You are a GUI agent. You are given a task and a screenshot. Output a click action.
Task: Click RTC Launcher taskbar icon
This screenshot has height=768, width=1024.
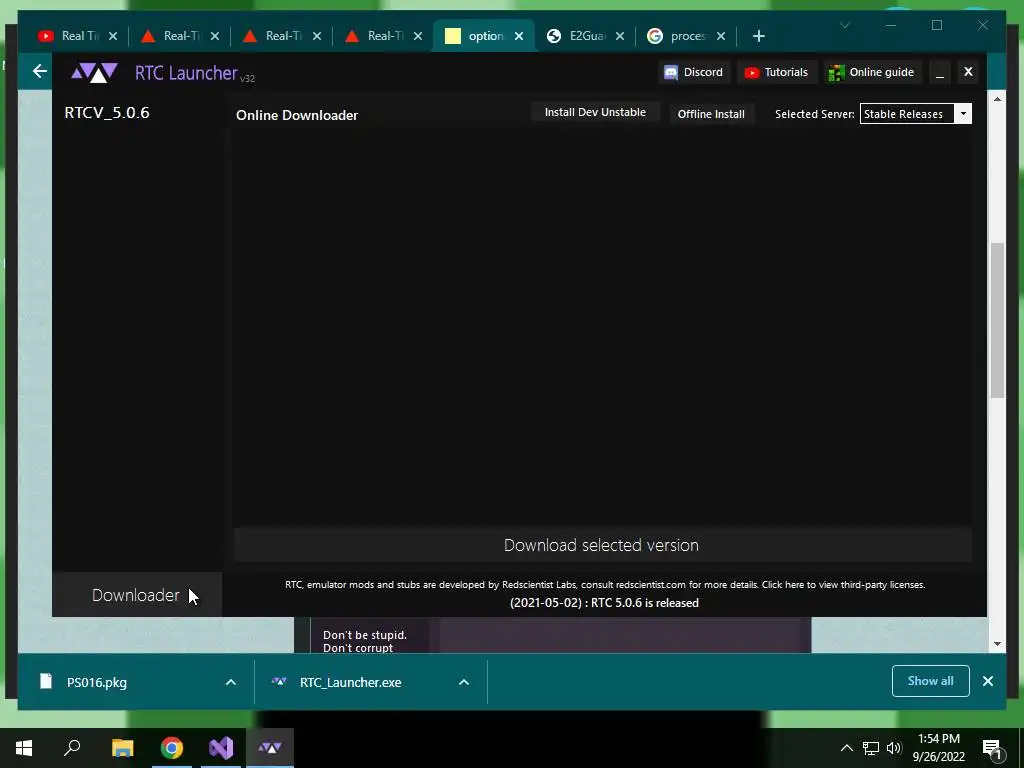point(270,748)
